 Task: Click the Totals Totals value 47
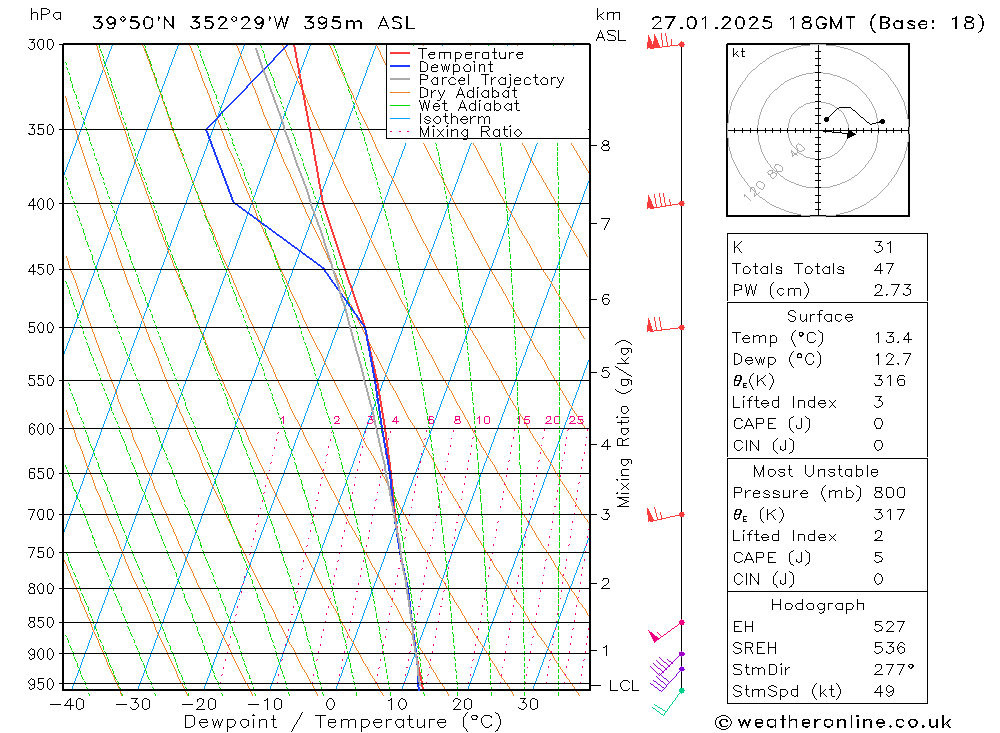(x=884, y=269)
